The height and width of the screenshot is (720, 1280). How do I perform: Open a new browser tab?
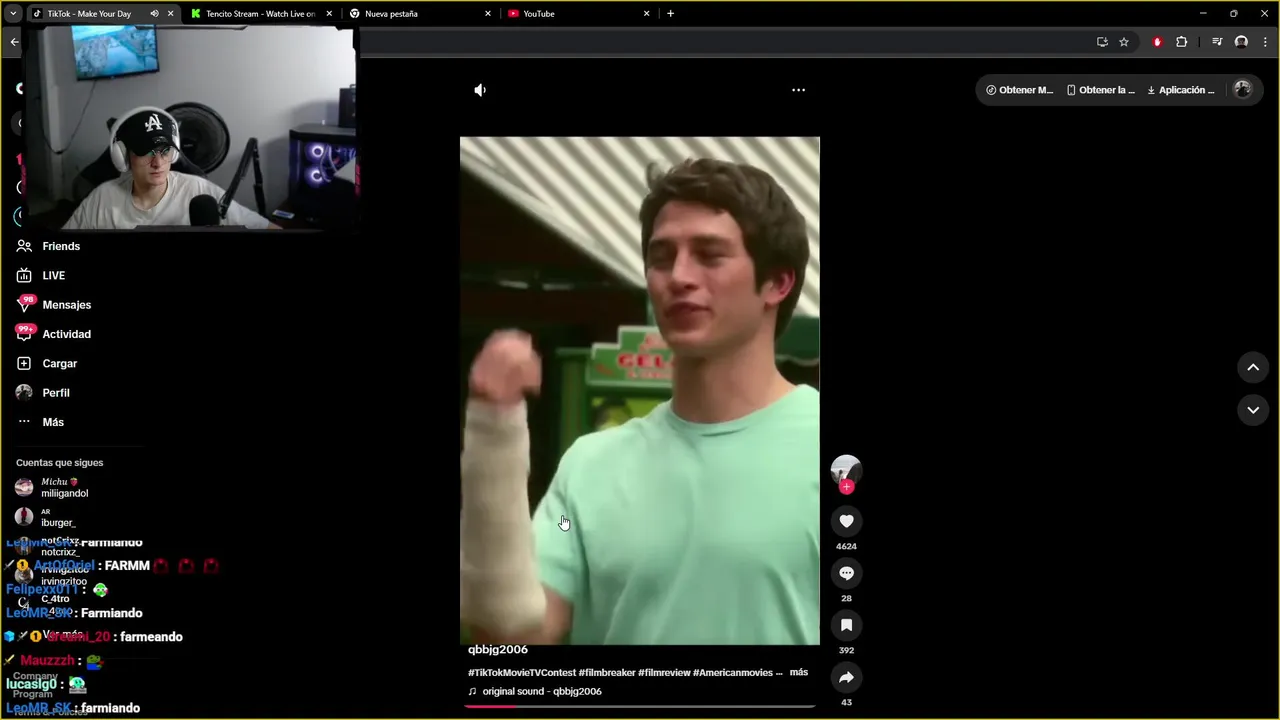coord(670,14)
